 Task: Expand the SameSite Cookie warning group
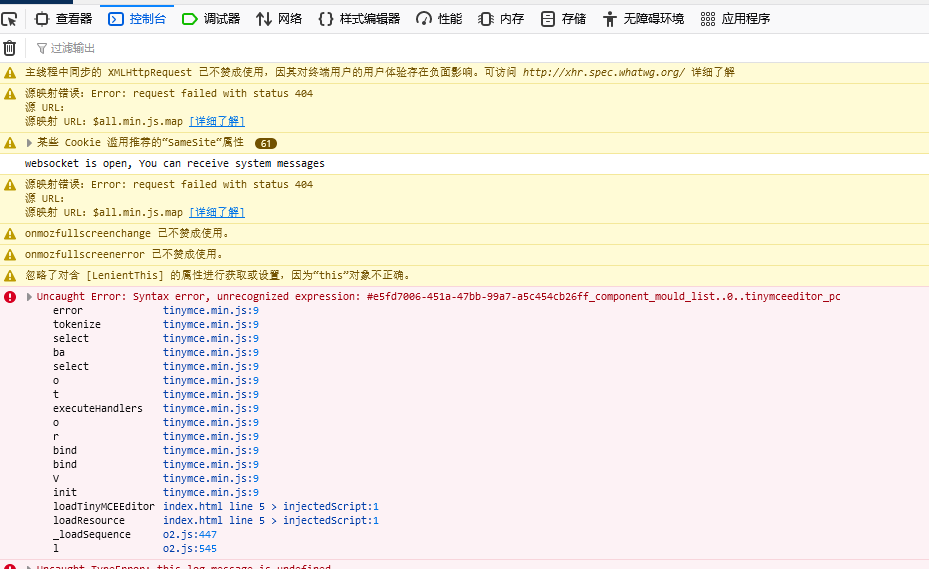click(29, 143)
